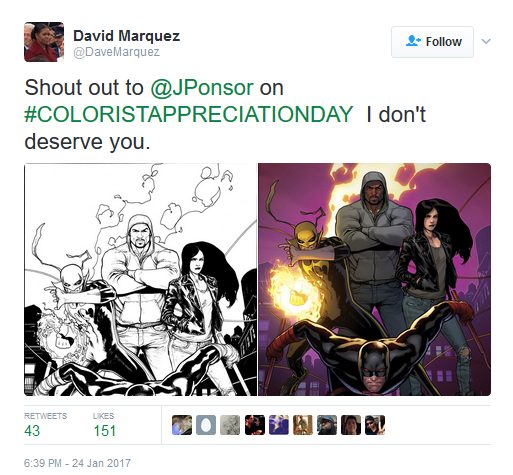Open the fifth liker avatar in purple
Screen dimensions: 513x475
click(x=279, y=425)
